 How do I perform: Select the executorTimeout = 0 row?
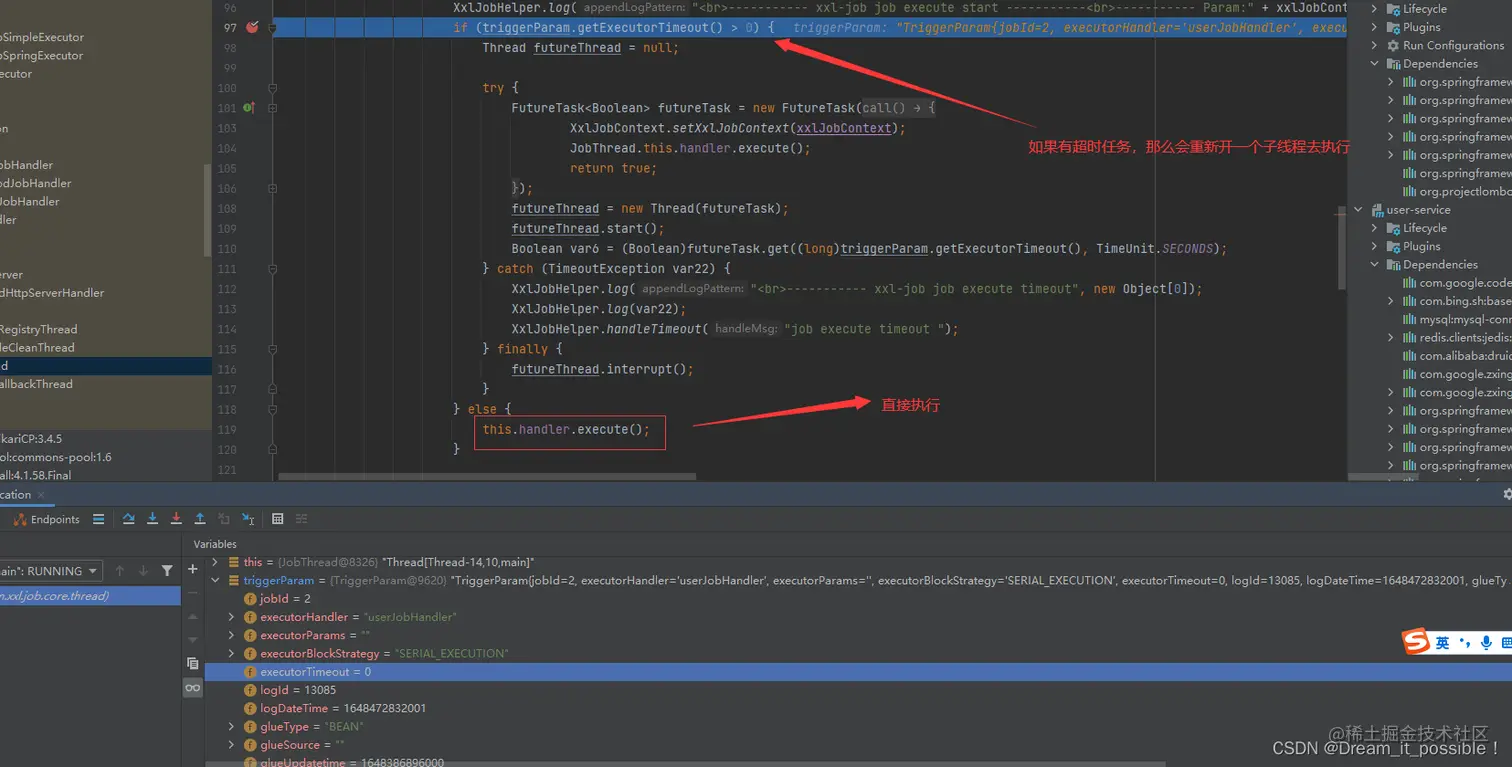tap(858, 672)
